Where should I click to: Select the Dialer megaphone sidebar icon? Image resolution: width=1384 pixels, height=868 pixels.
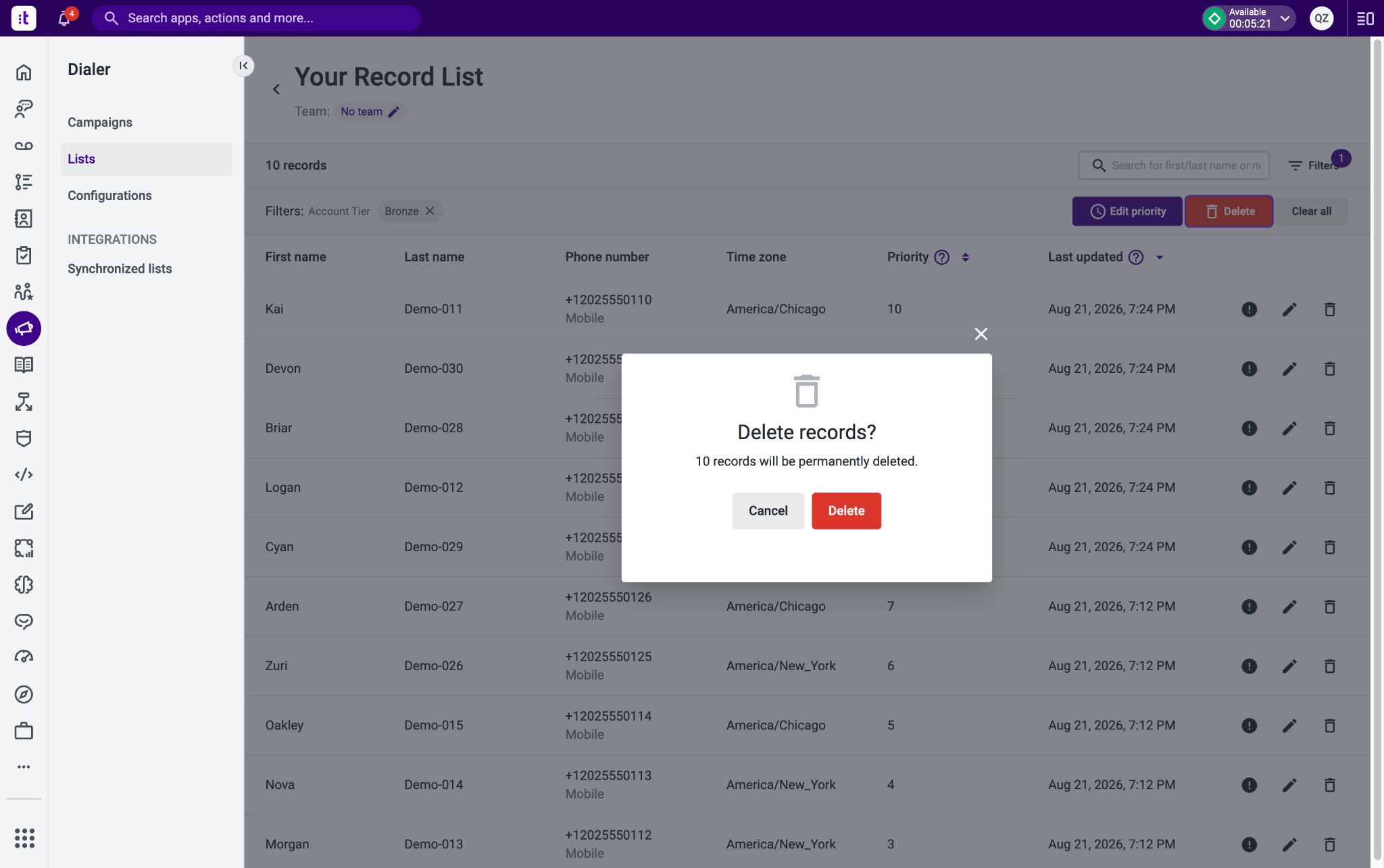24,328
